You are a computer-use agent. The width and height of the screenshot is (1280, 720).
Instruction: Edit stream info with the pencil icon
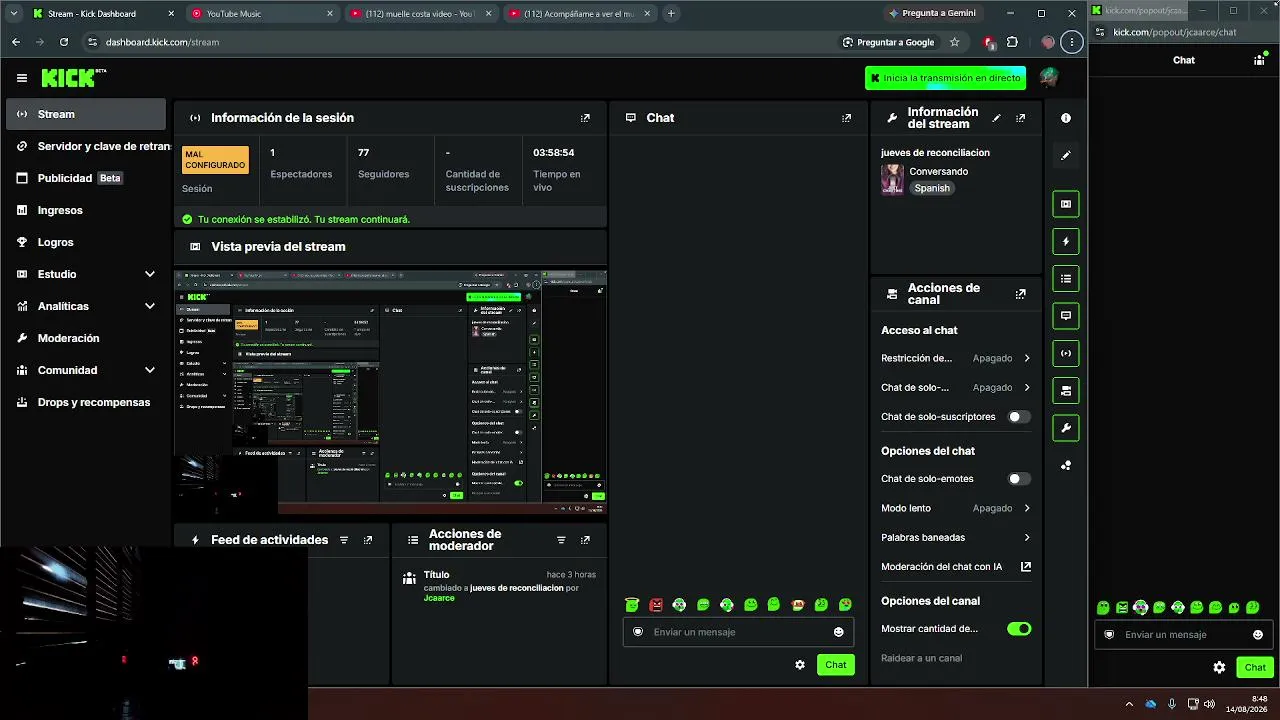coord(996,118)
